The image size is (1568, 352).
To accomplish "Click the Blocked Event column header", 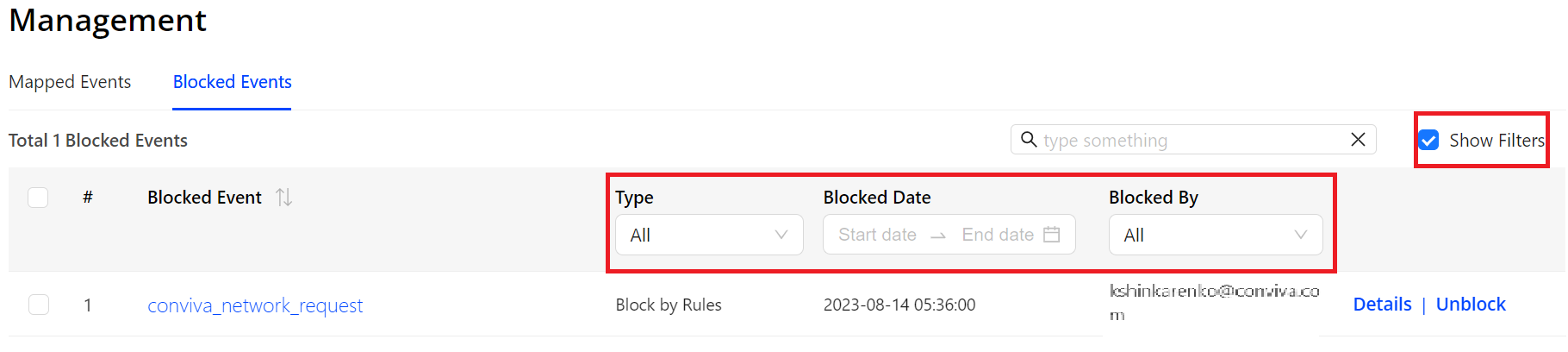I will (204, 198).
